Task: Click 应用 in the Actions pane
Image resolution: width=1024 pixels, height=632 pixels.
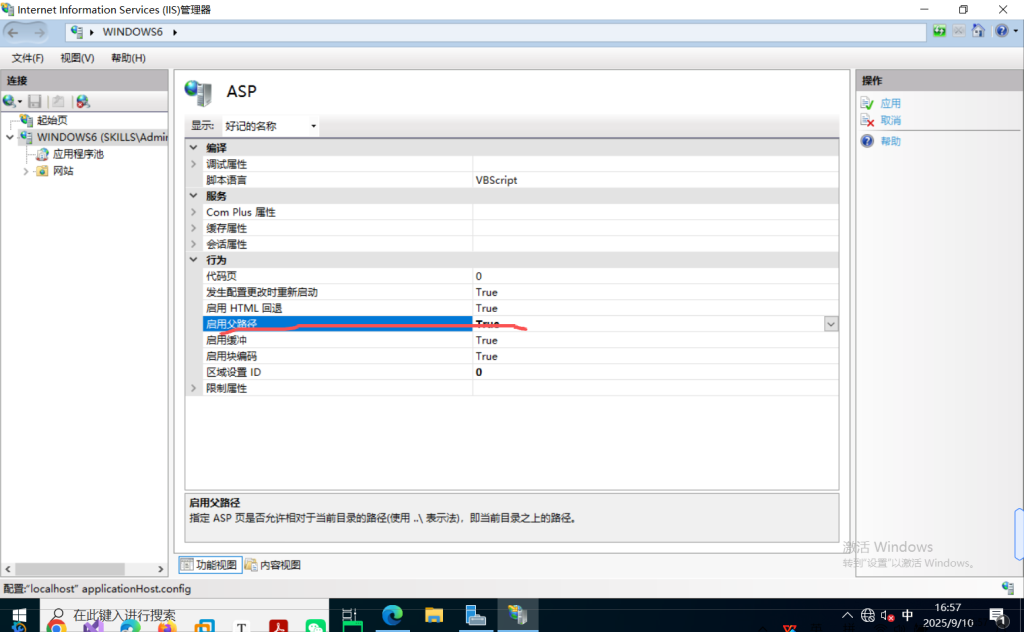Action: point(890,103)
